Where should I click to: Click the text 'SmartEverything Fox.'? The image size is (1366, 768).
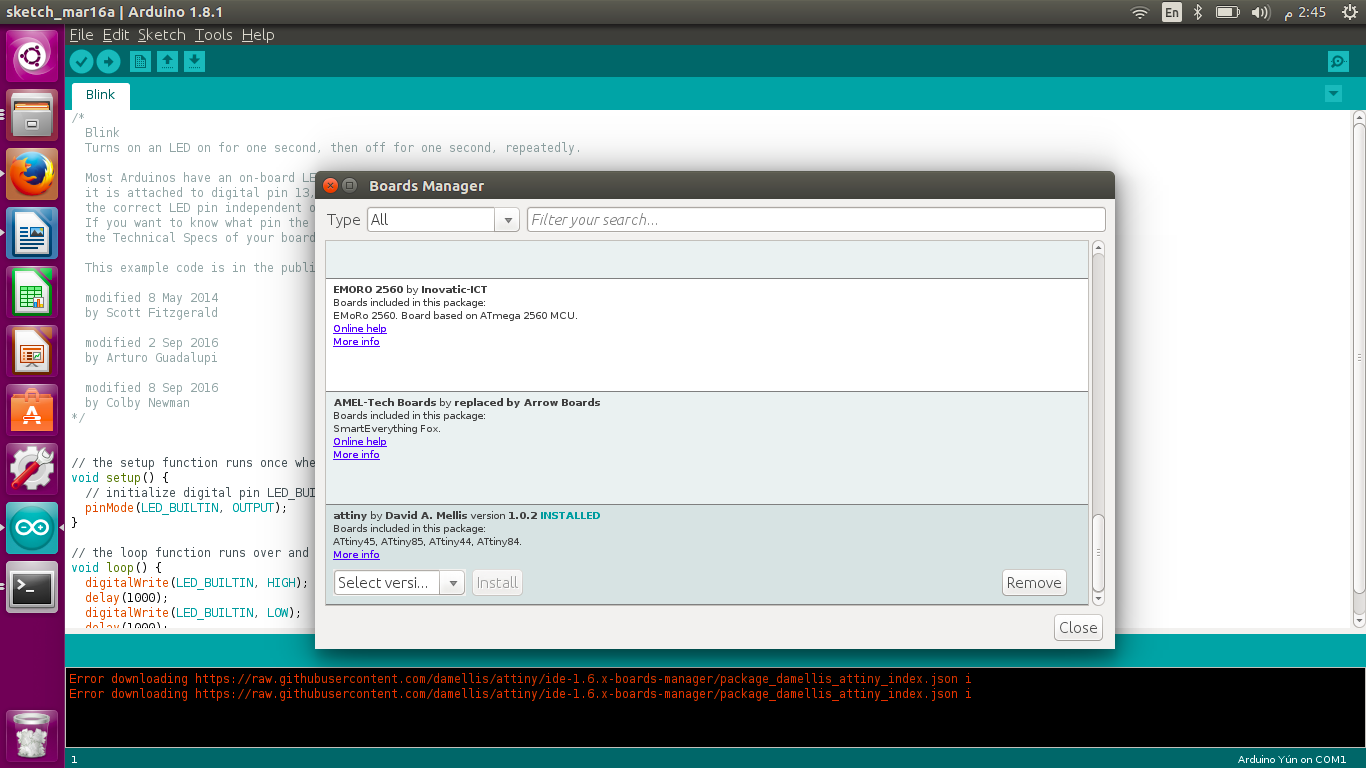pos(387,429)
